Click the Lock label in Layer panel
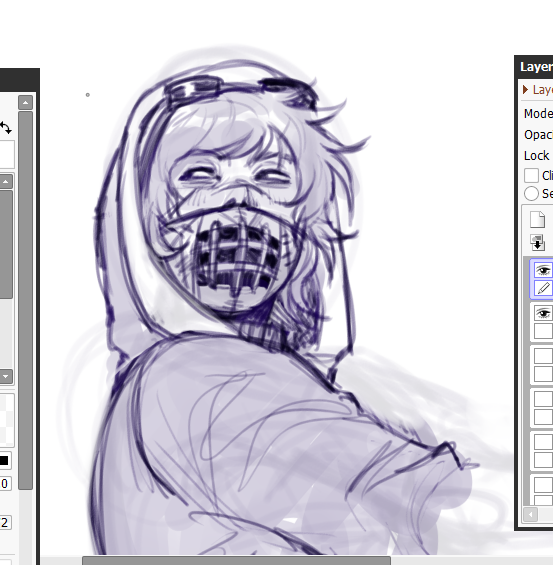The width and height of the screenshot is (553, 565). [537, 156]
